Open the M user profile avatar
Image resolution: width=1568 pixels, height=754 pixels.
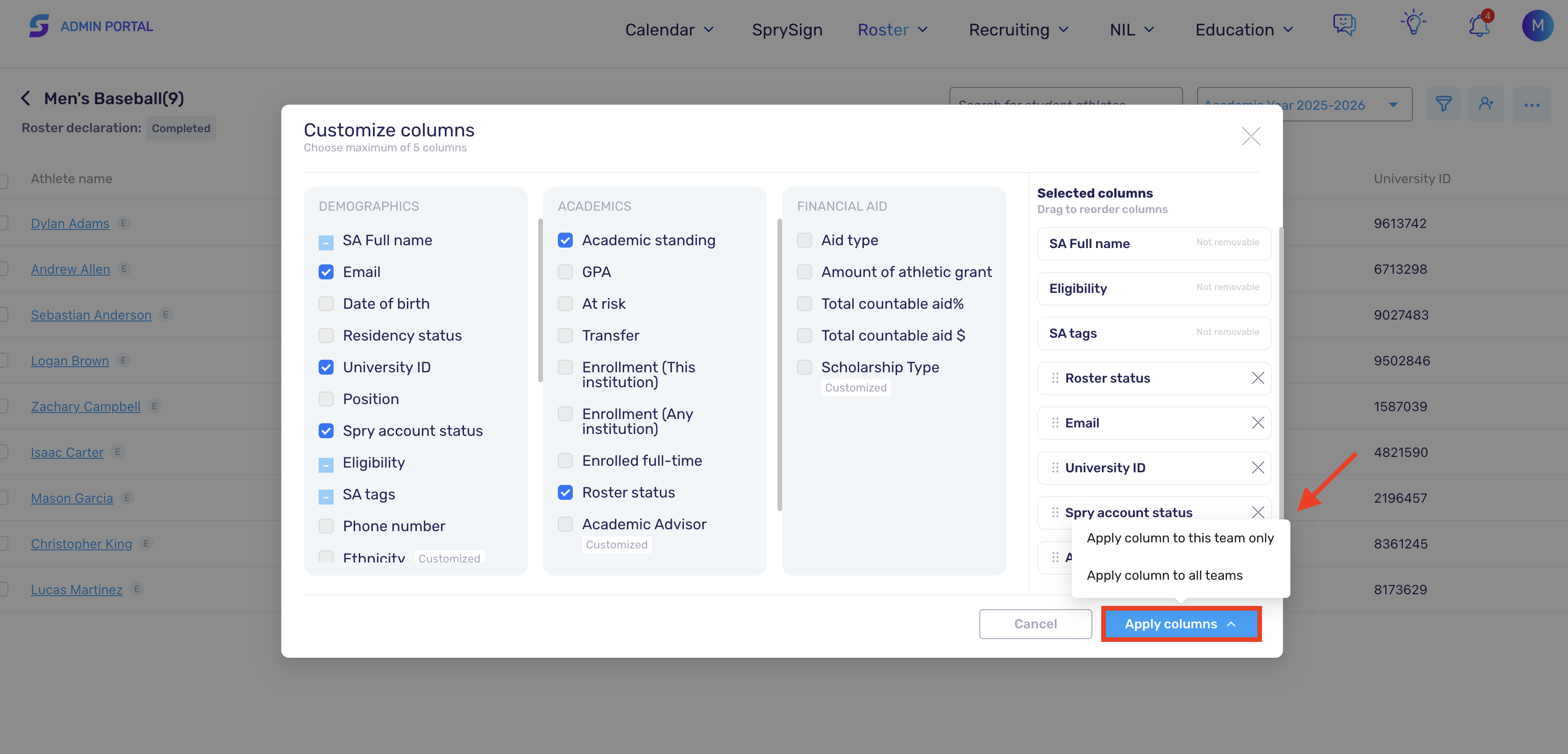1538,26
